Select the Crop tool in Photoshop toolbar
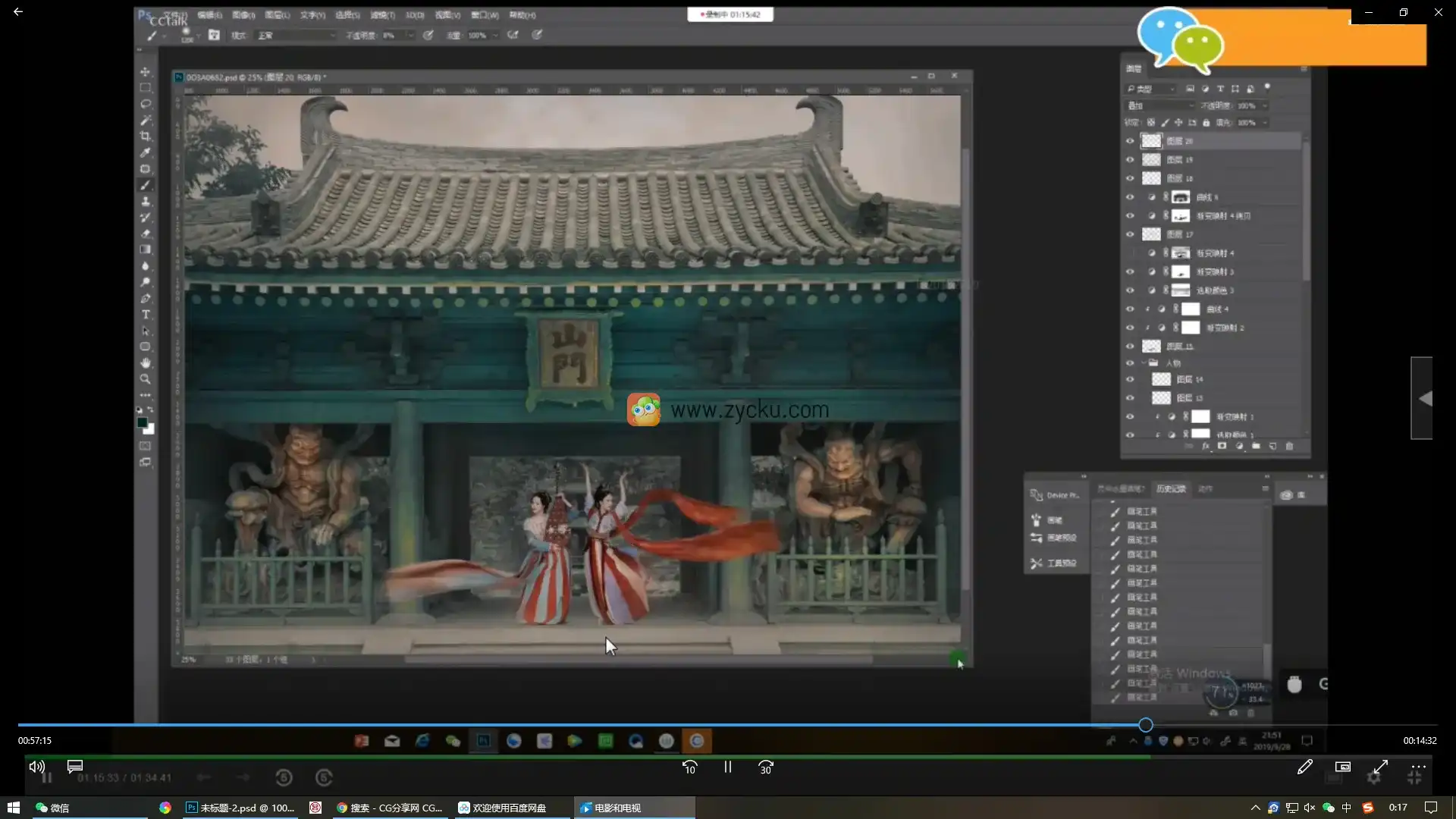Image resolution: width=1456 pixels, height=819 pixels. [146, 136]
